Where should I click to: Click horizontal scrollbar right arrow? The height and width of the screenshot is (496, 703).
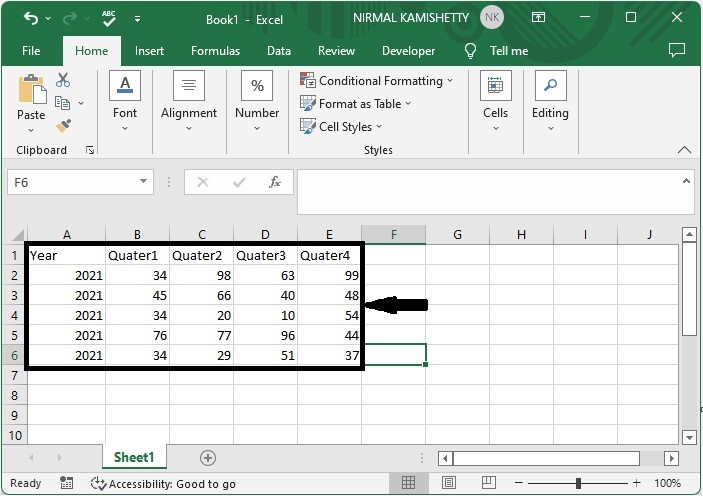coord(671,458)
